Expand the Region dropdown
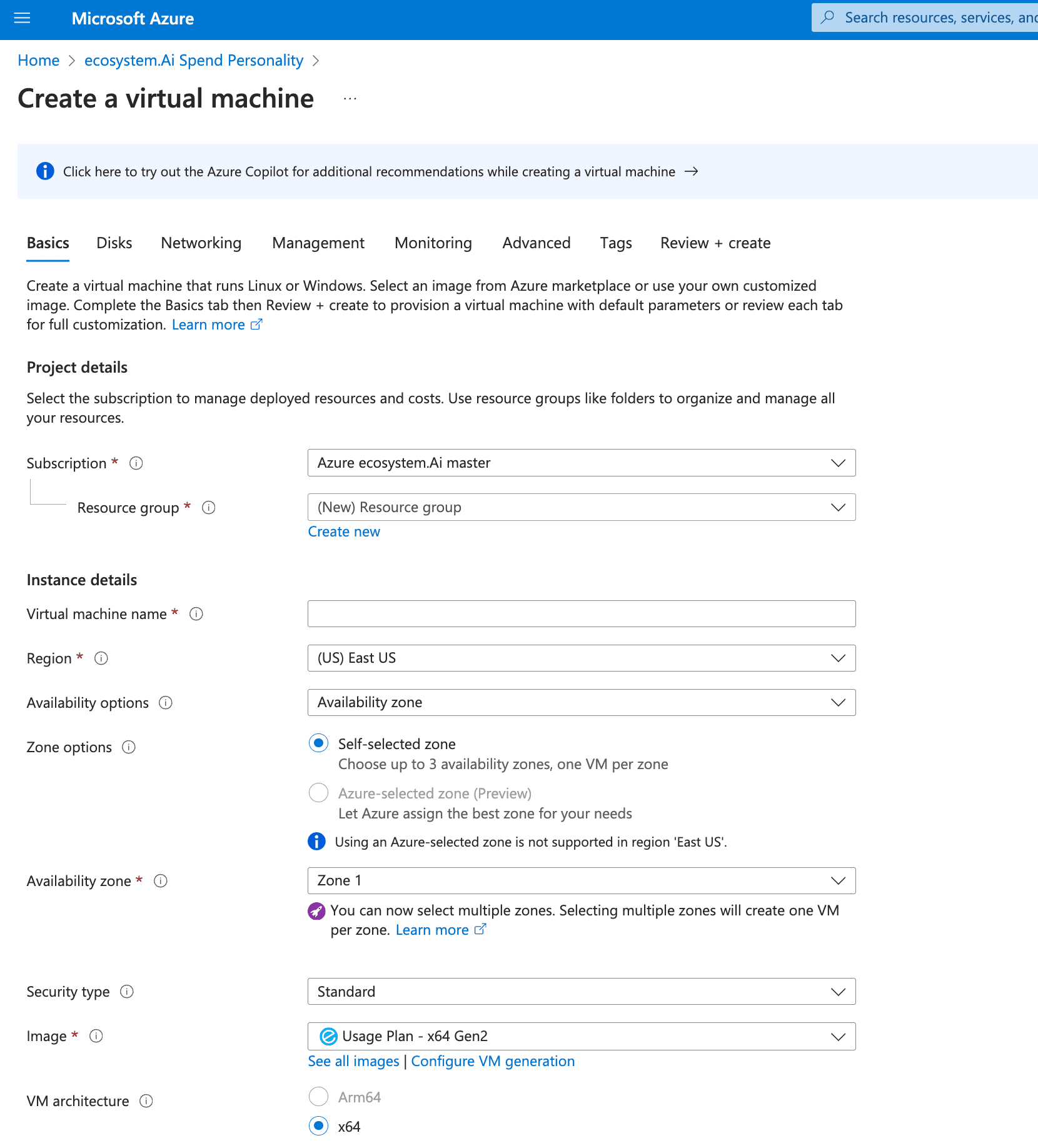Image resolution: width=1038 pixels, height=1148 pixels. pyautogui.click(x=581, y=658)
